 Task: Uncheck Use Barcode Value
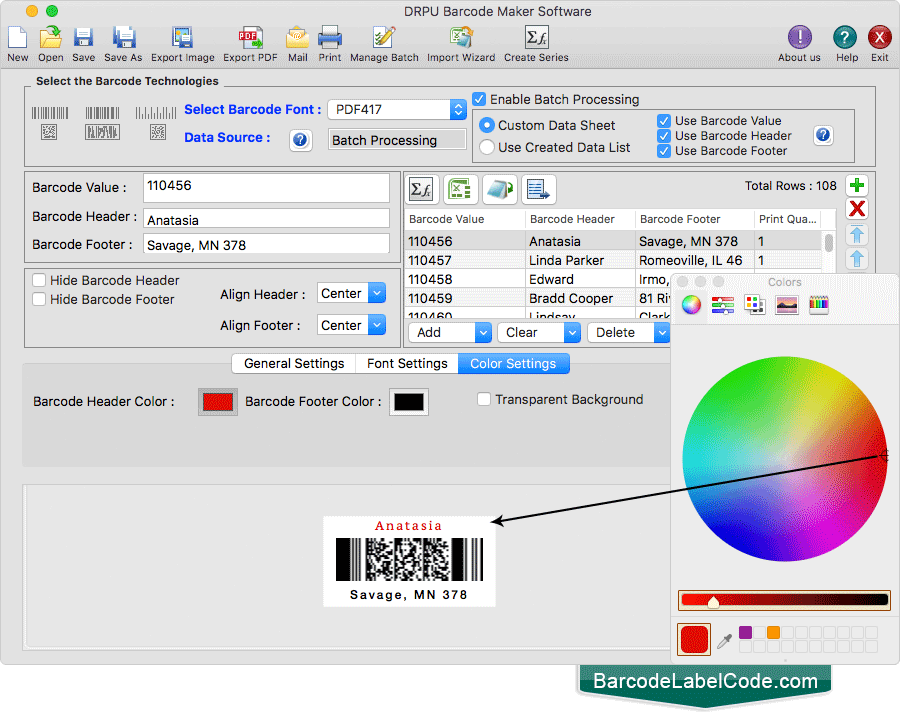(x=664, y=121)
